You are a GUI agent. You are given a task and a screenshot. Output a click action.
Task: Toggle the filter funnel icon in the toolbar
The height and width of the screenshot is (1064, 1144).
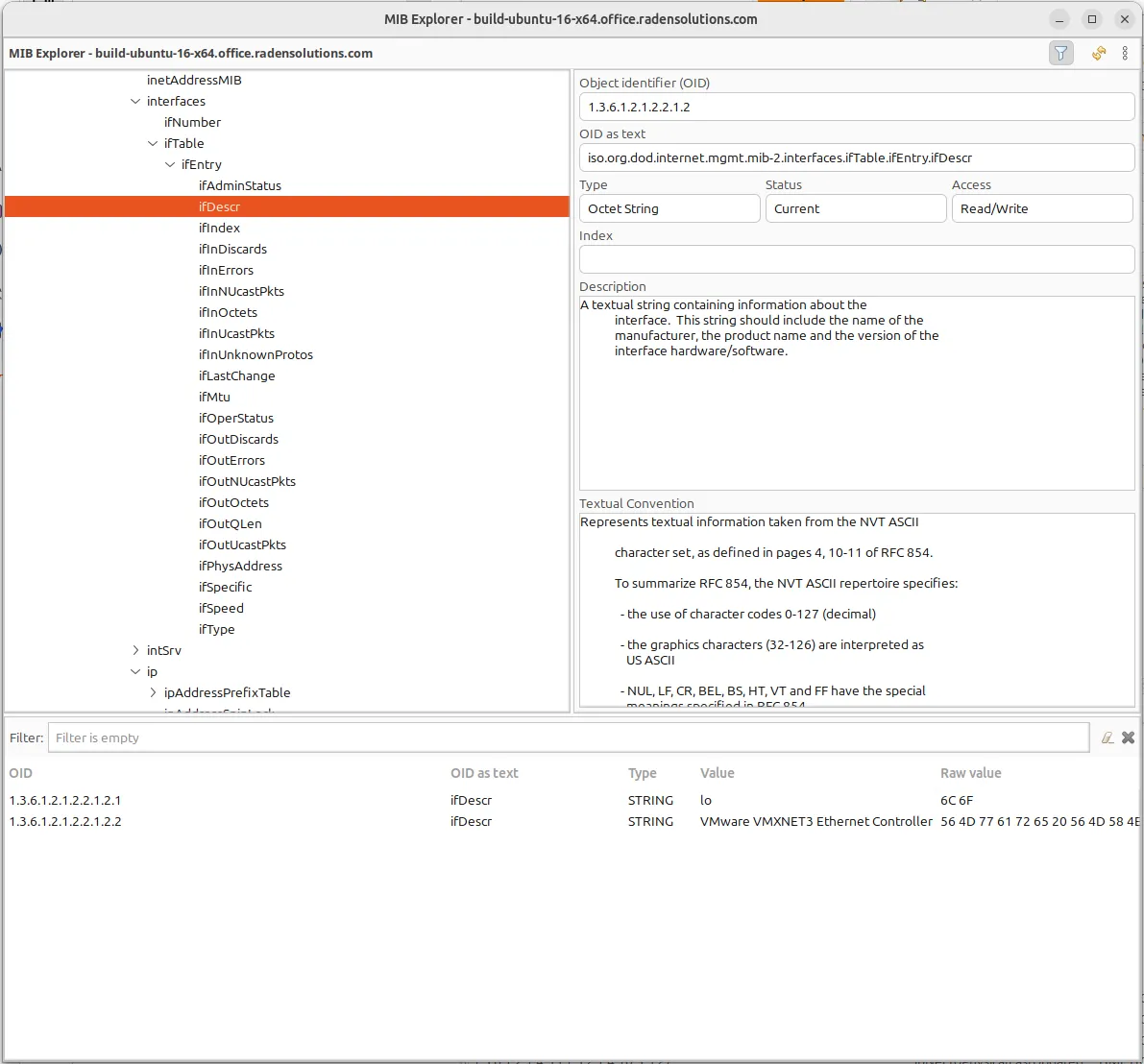(1060, 53)
